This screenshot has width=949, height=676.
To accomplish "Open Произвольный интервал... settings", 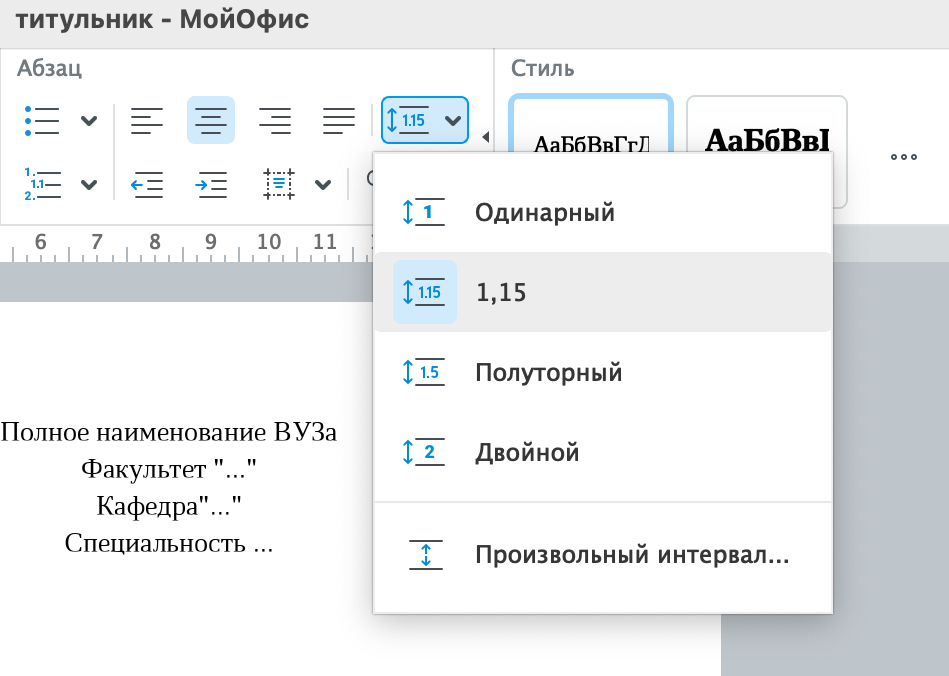I will coord(603,554).
